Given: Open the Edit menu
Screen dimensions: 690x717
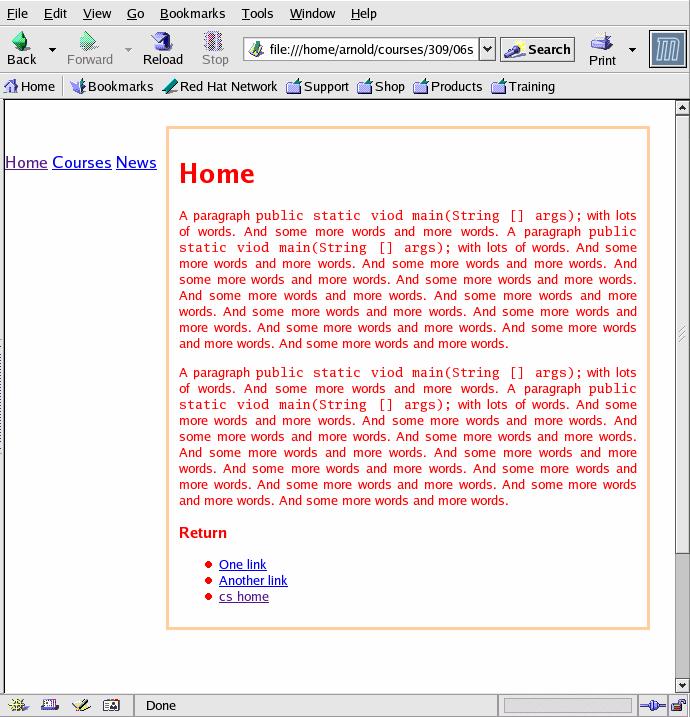Looking at the screenshot, I should [55, 14].
